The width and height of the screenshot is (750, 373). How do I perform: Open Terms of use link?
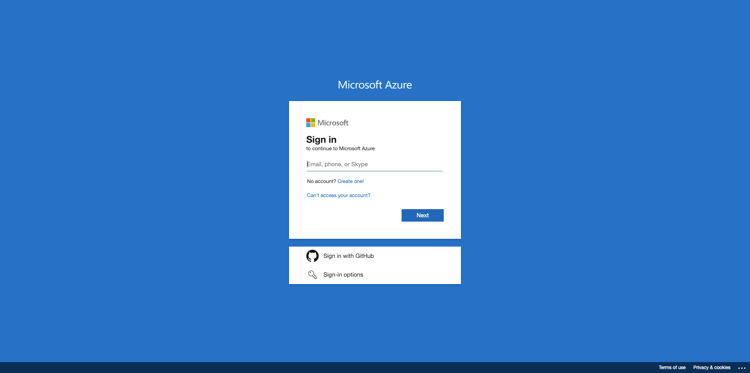672,368
